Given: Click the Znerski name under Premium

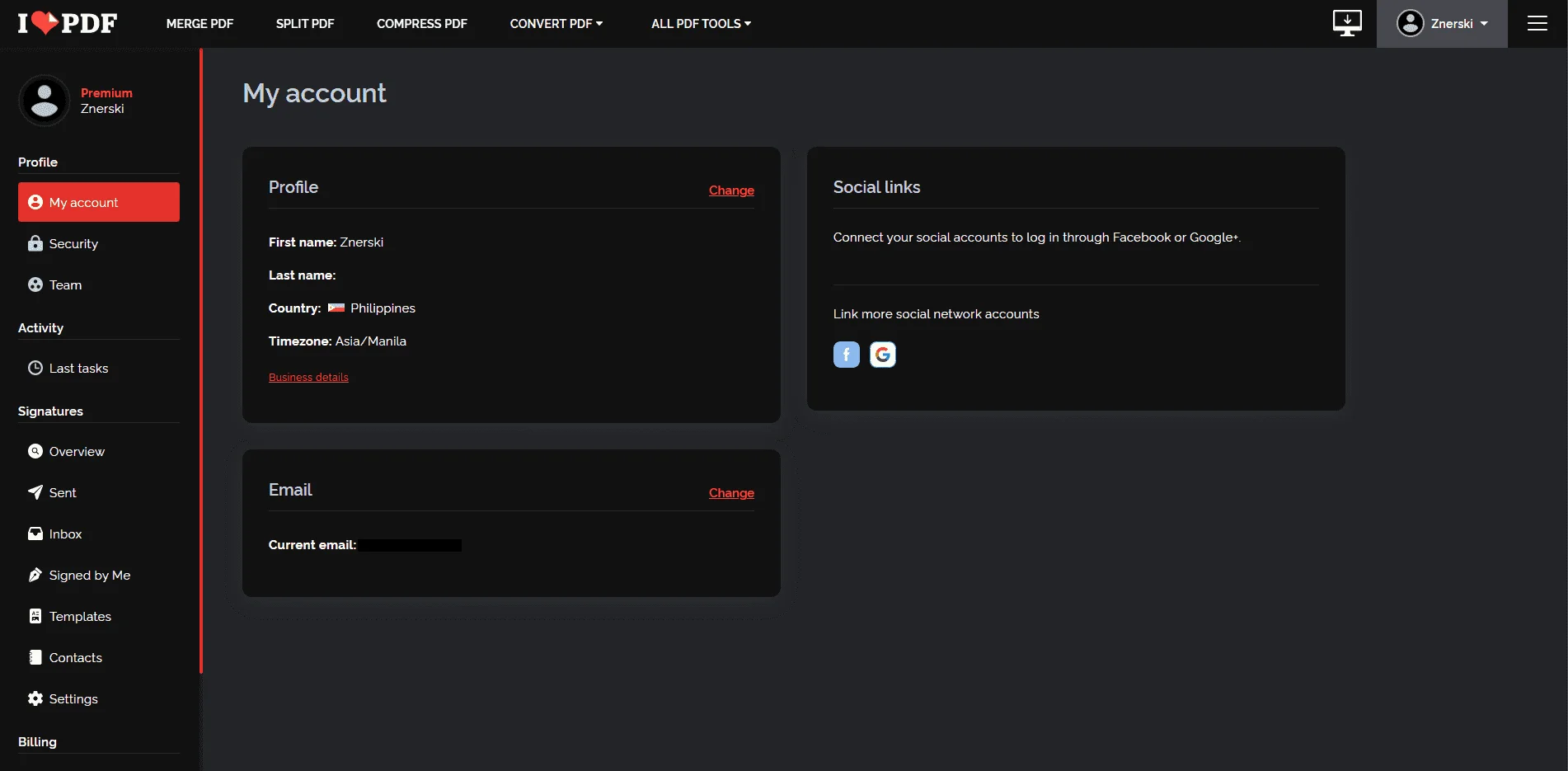Looking at the screenshot, I should pyautogui.click(x=102, y=109).
